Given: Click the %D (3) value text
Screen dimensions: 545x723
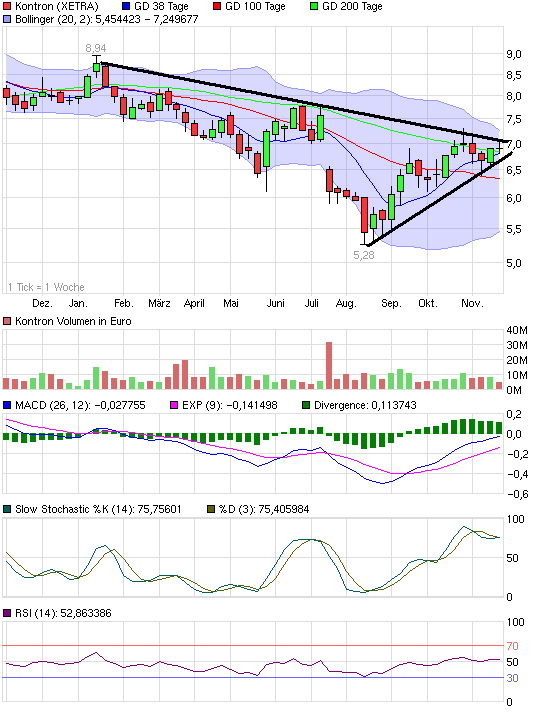Looking at the screenshot, I should tap(264, 509).
